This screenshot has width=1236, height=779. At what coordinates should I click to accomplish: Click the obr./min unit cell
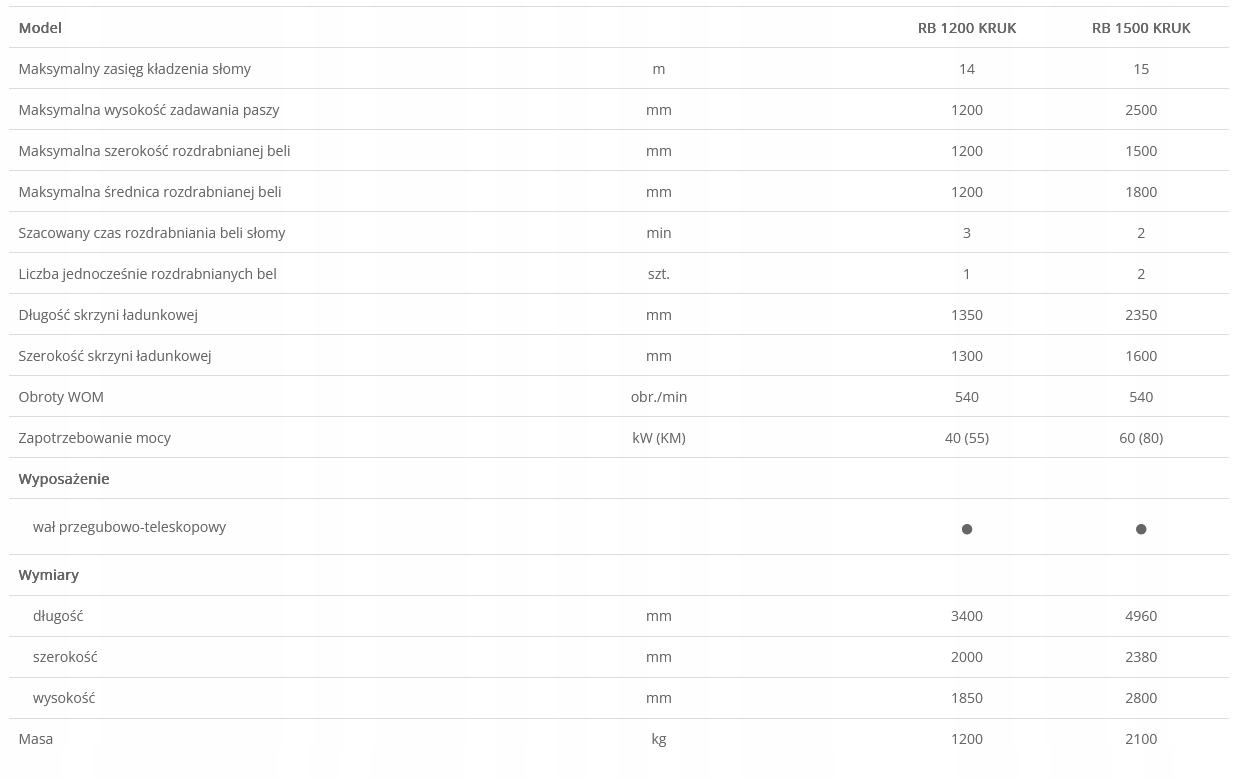(659, 397)
